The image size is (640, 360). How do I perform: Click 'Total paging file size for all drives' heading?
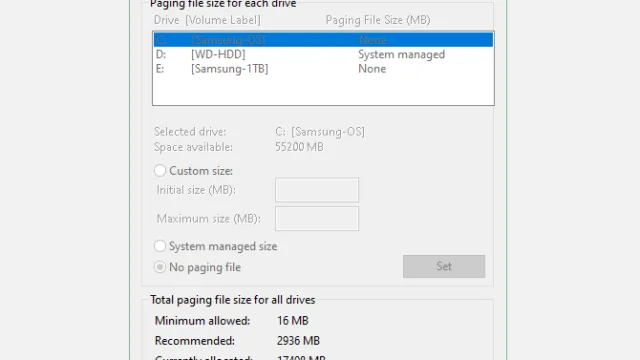click(x=233, y=300)
